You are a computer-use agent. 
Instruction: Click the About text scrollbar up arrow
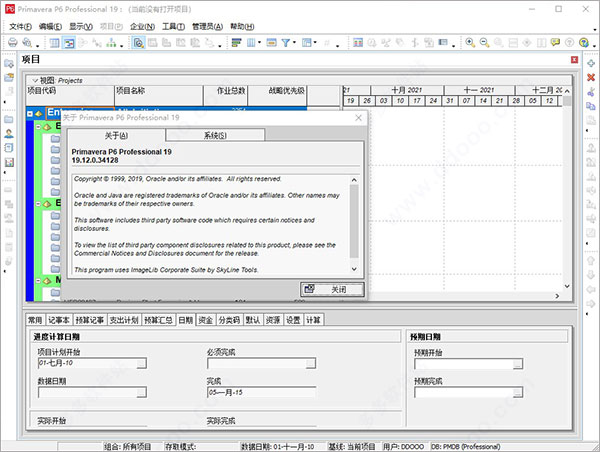354,180
